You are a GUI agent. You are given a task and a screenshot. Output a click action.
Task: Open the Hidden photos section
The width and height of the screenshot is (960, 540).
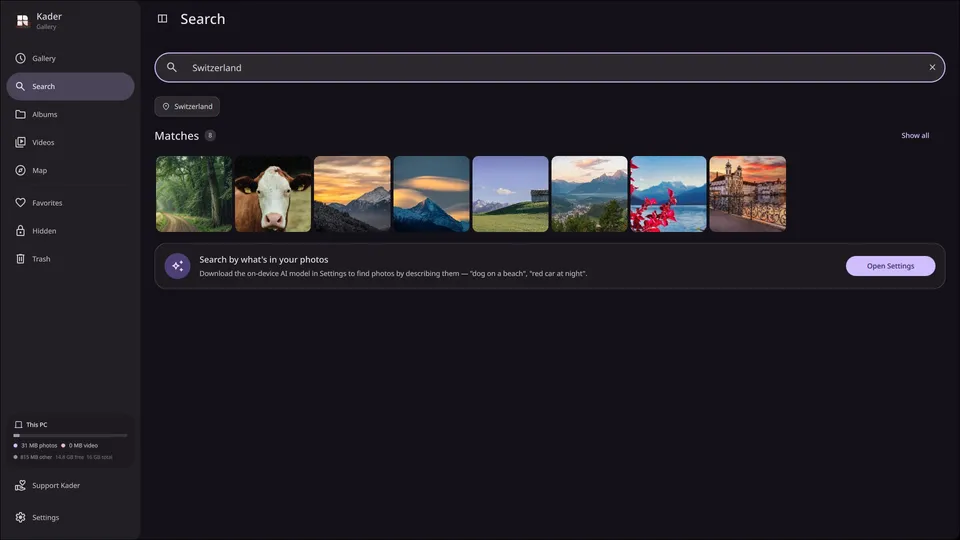point(70,231)
